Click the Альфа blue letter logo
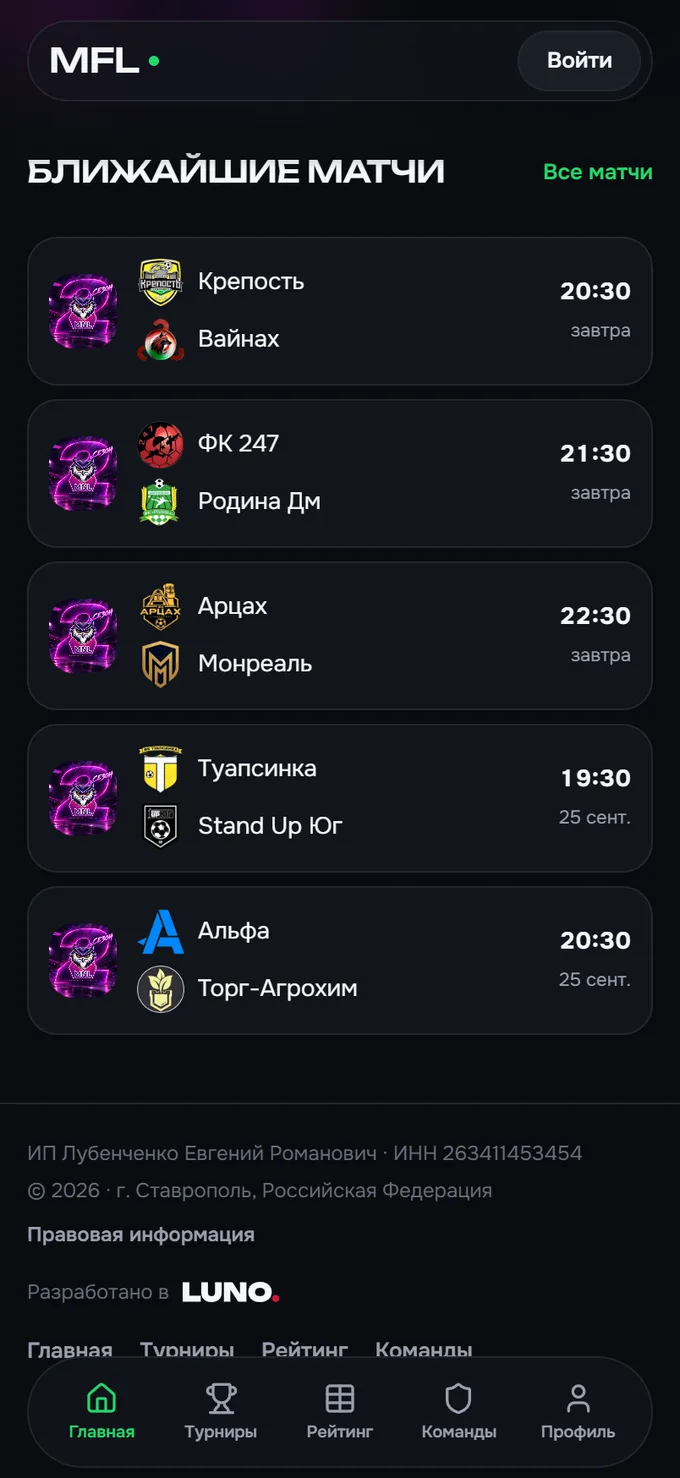The width and height of the screenshot is (680, 1478). pyautogui.click(x=160, y=931)
